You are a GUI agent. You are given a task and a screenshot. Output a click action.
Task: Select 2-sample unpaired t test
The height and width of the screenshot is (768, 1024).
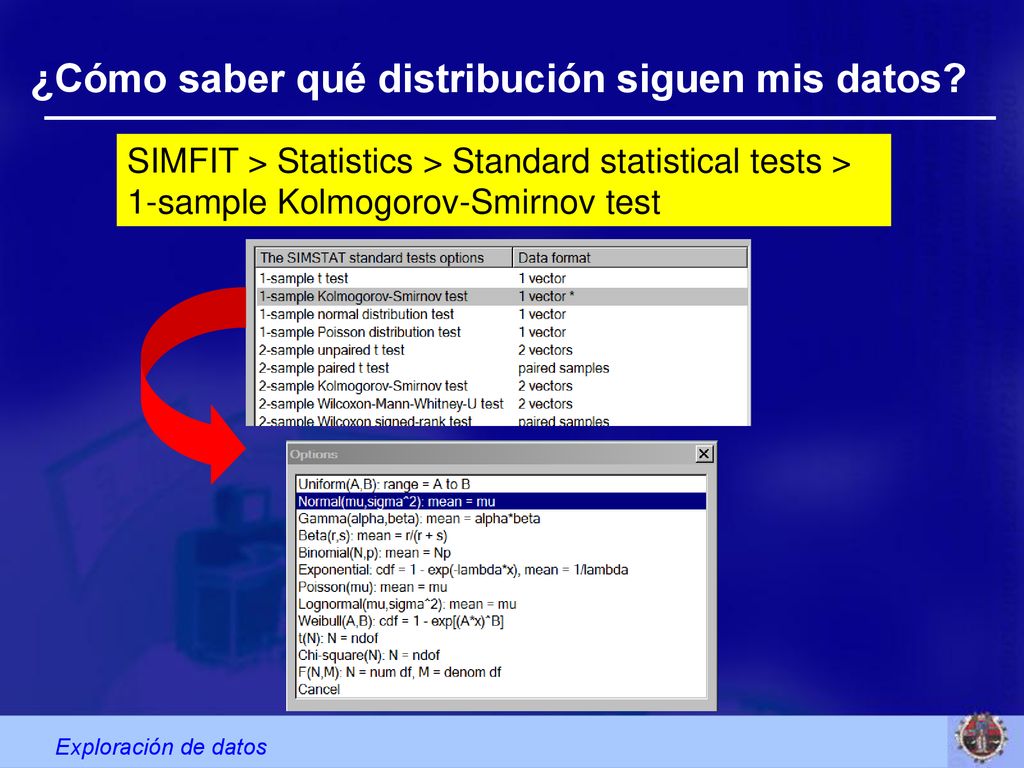501,350
